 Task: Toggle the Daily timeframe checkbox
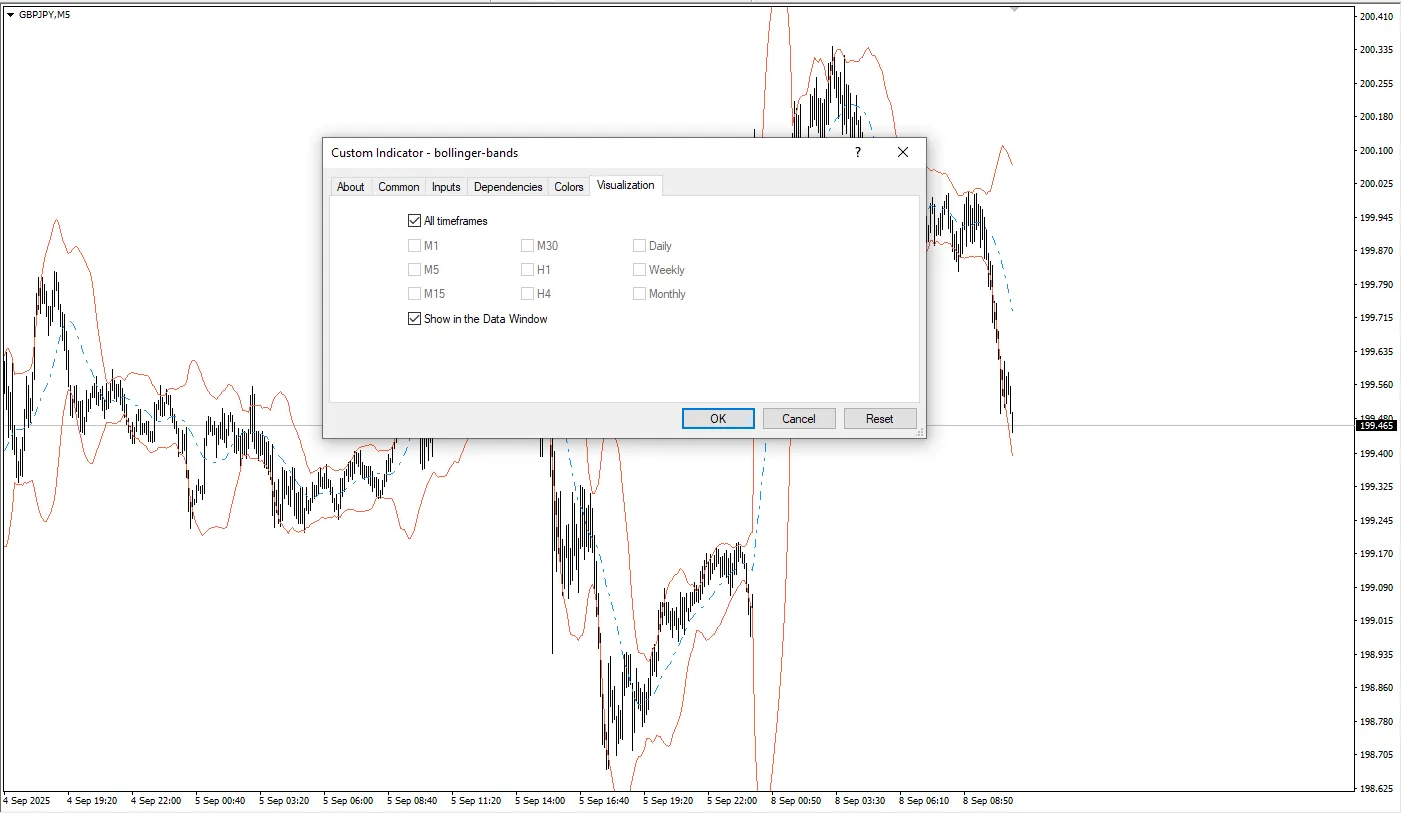tap(640, 246)
